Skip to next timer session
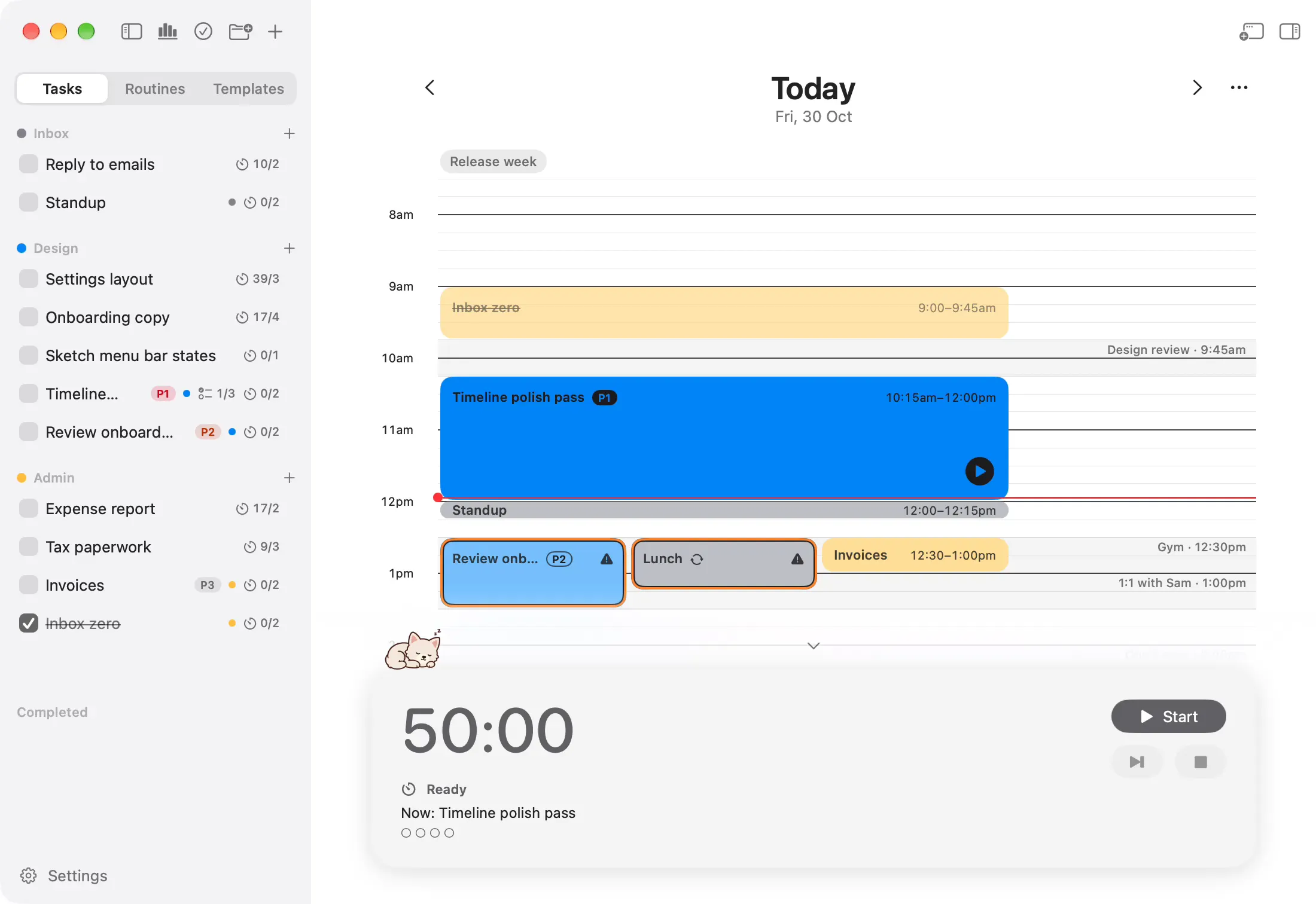The width and height of the screenshot is (1316, 904). tap(1137, 762)
